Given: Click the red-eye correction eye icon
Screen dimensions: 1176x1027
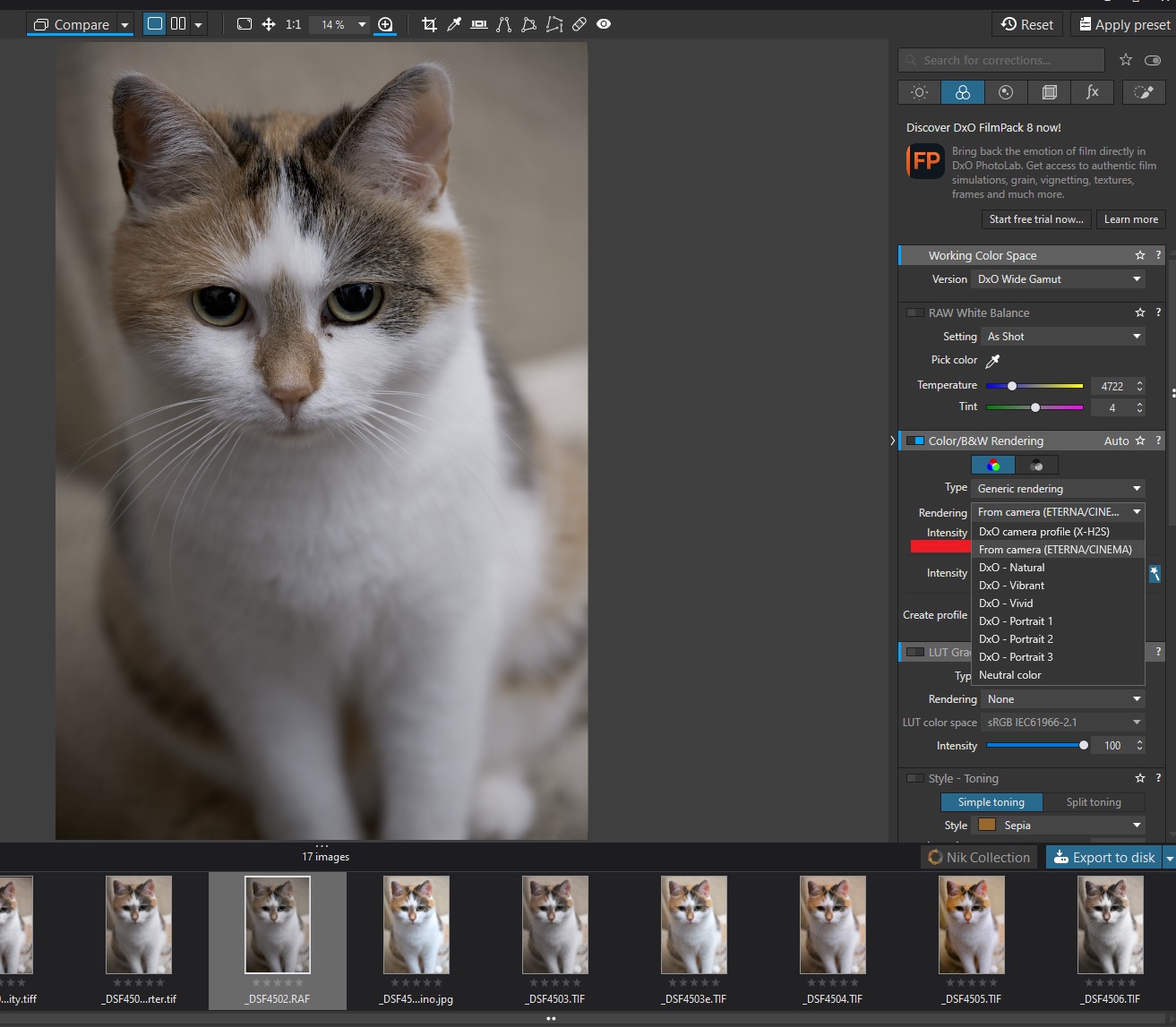Looking at the screenshot, I should coord(604,24).
